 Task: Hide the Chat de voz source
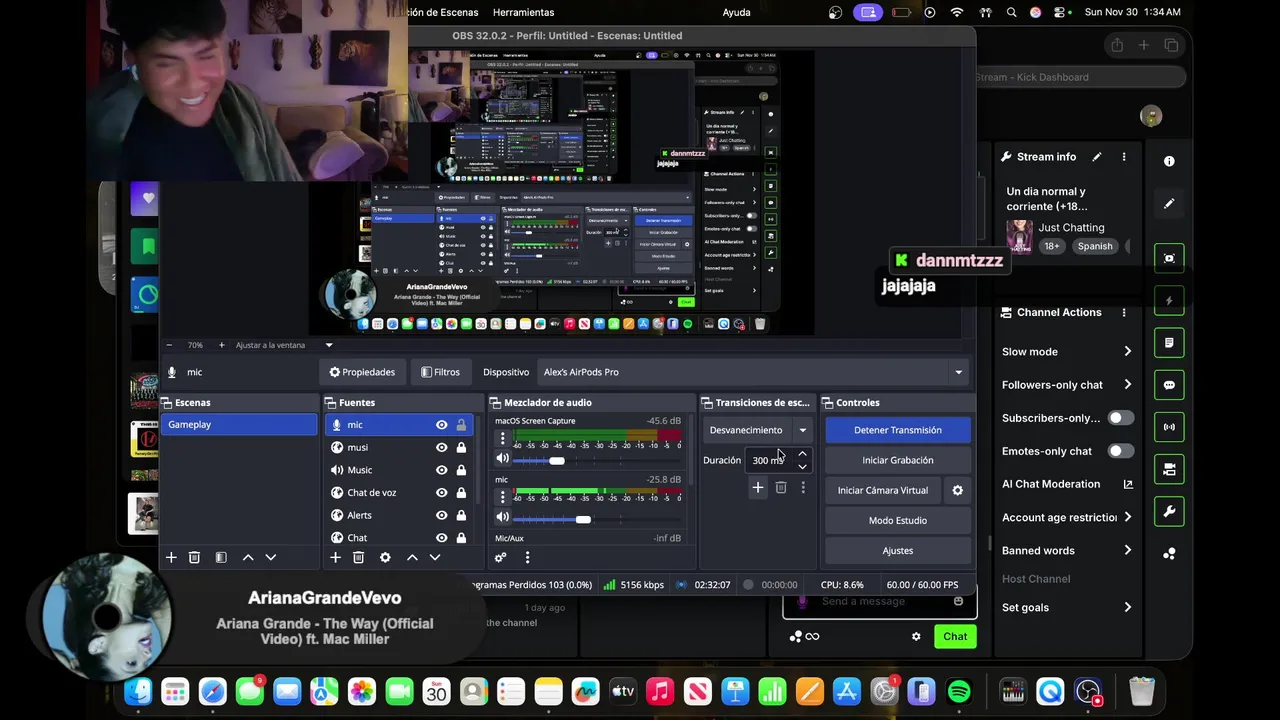[x=441, y=492]
